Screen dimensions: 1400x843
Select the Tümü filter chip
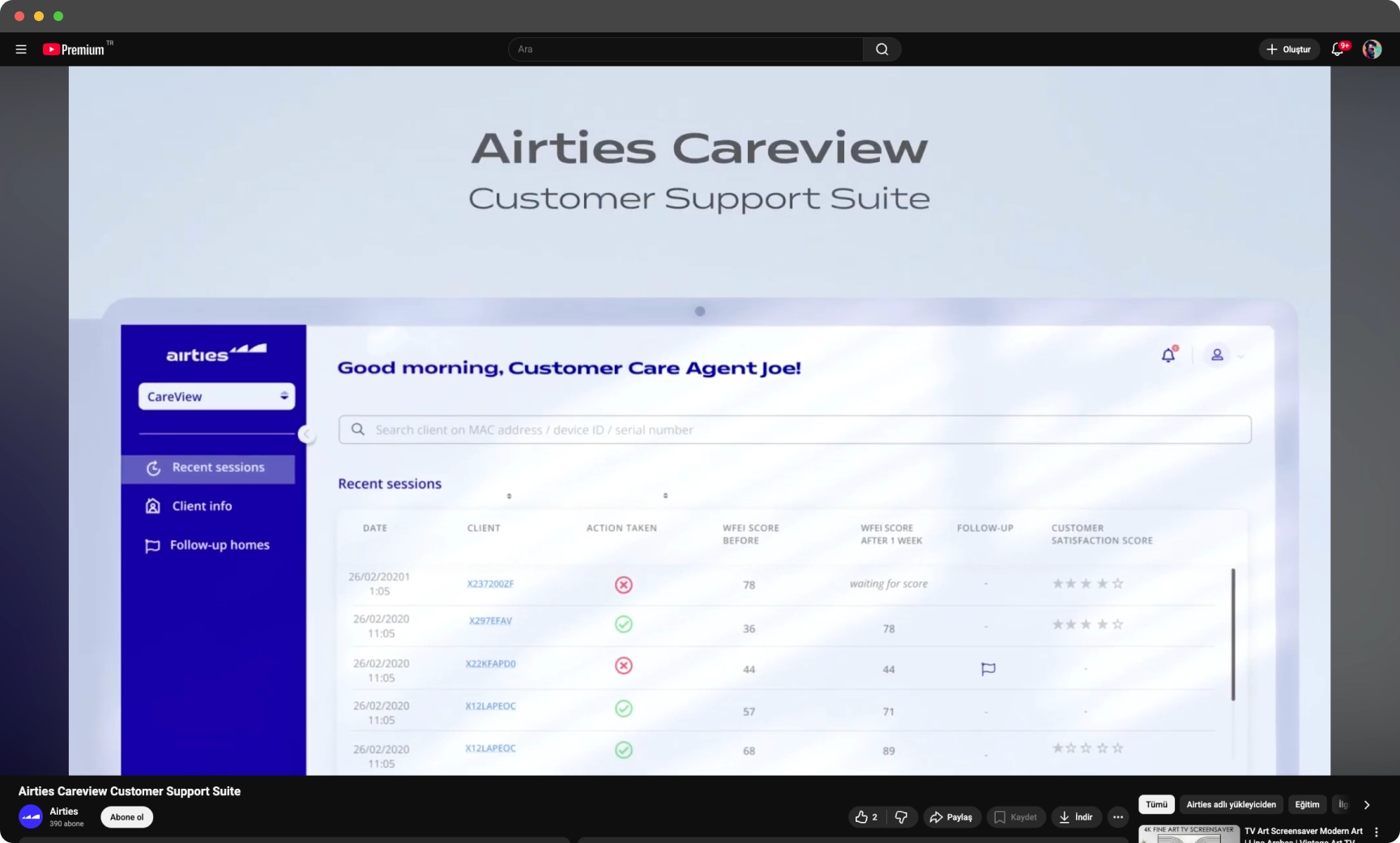[x=1156, y=804]
